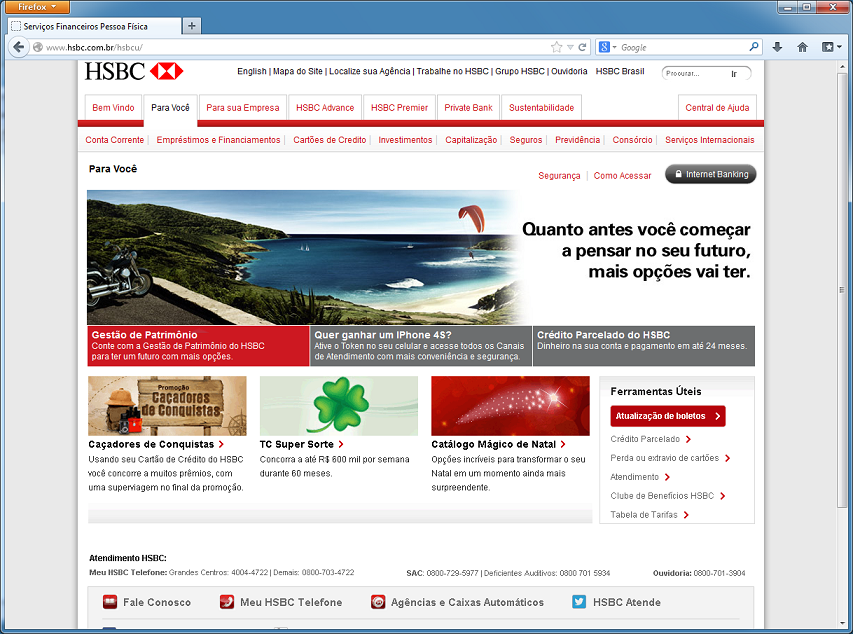The height and width of the screenshot is (634, 853).
Task: Click the Fale Conosco icon
Action: click(109, 602)
